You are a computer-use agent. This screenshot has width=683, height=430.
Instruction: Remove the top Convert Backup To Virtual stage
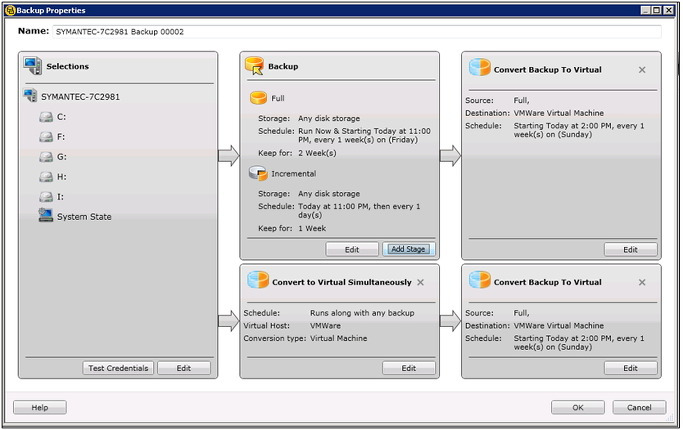point(642,70)
